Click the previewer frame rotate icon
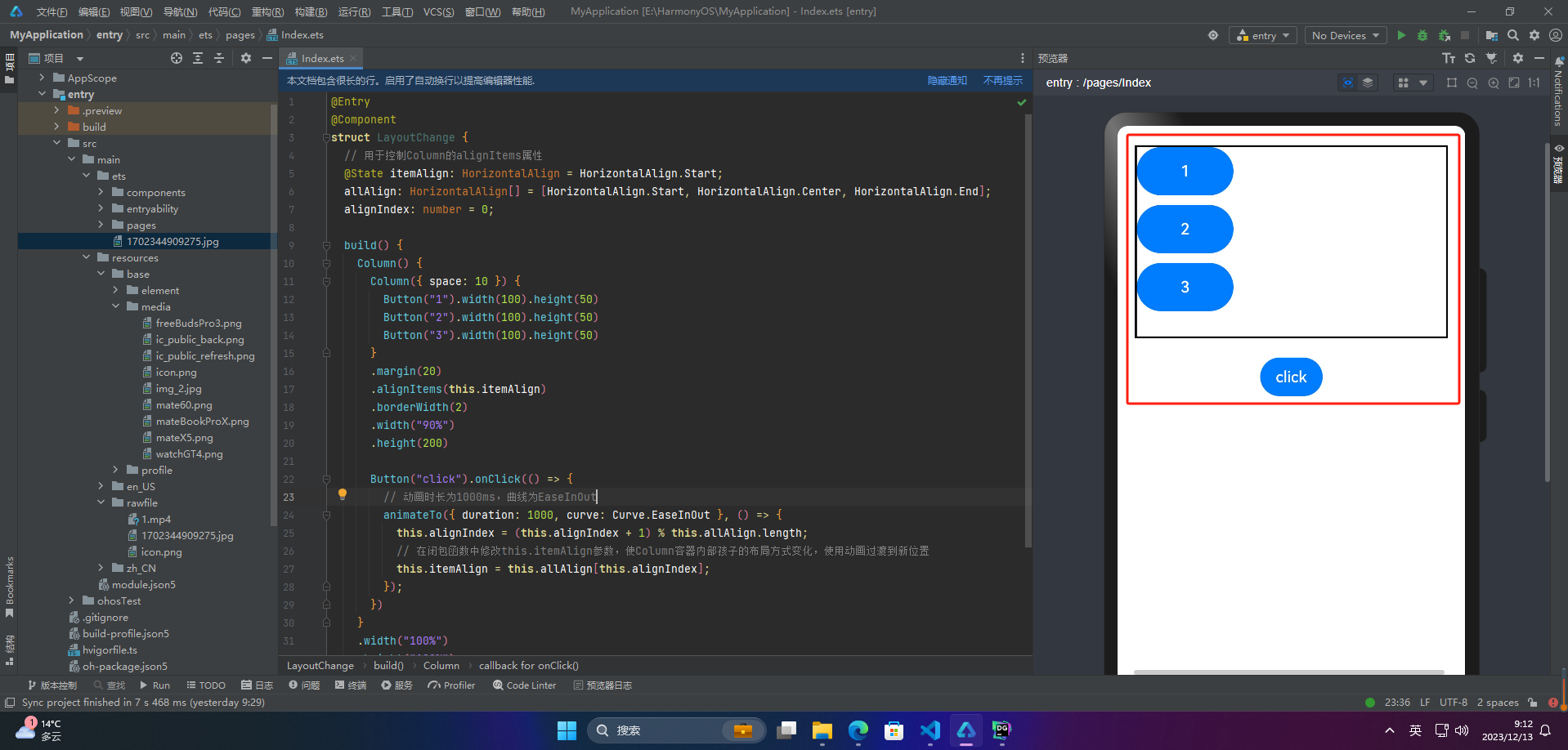 [1452, 83]
